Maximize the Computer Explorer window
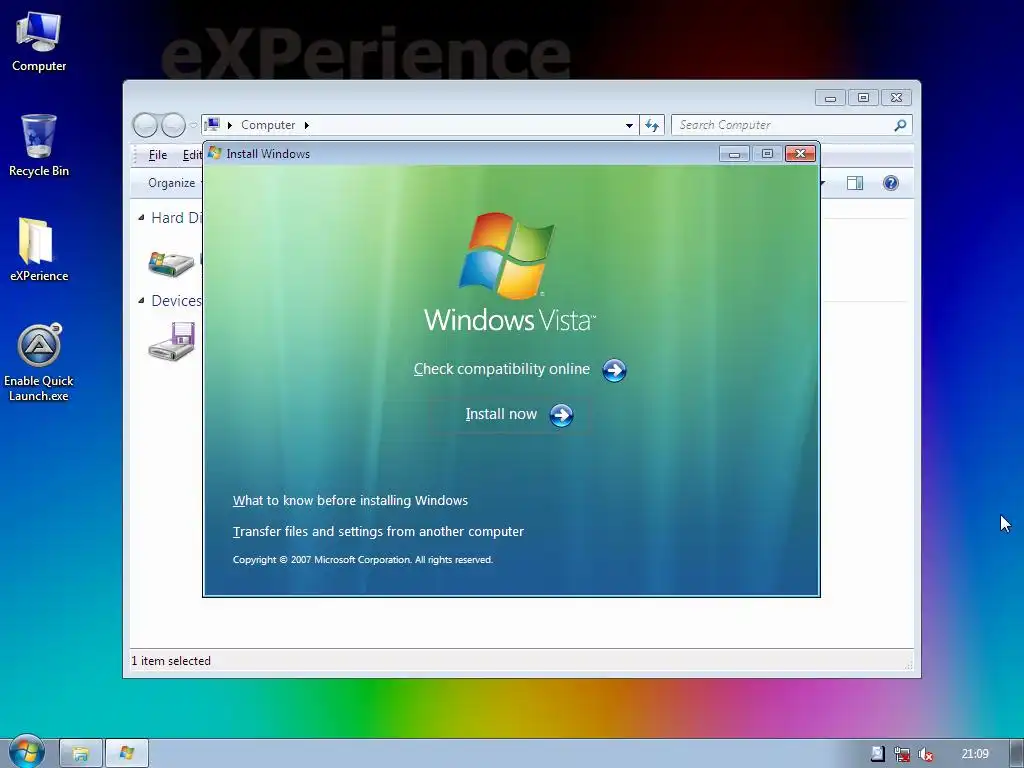 [863, 98]
